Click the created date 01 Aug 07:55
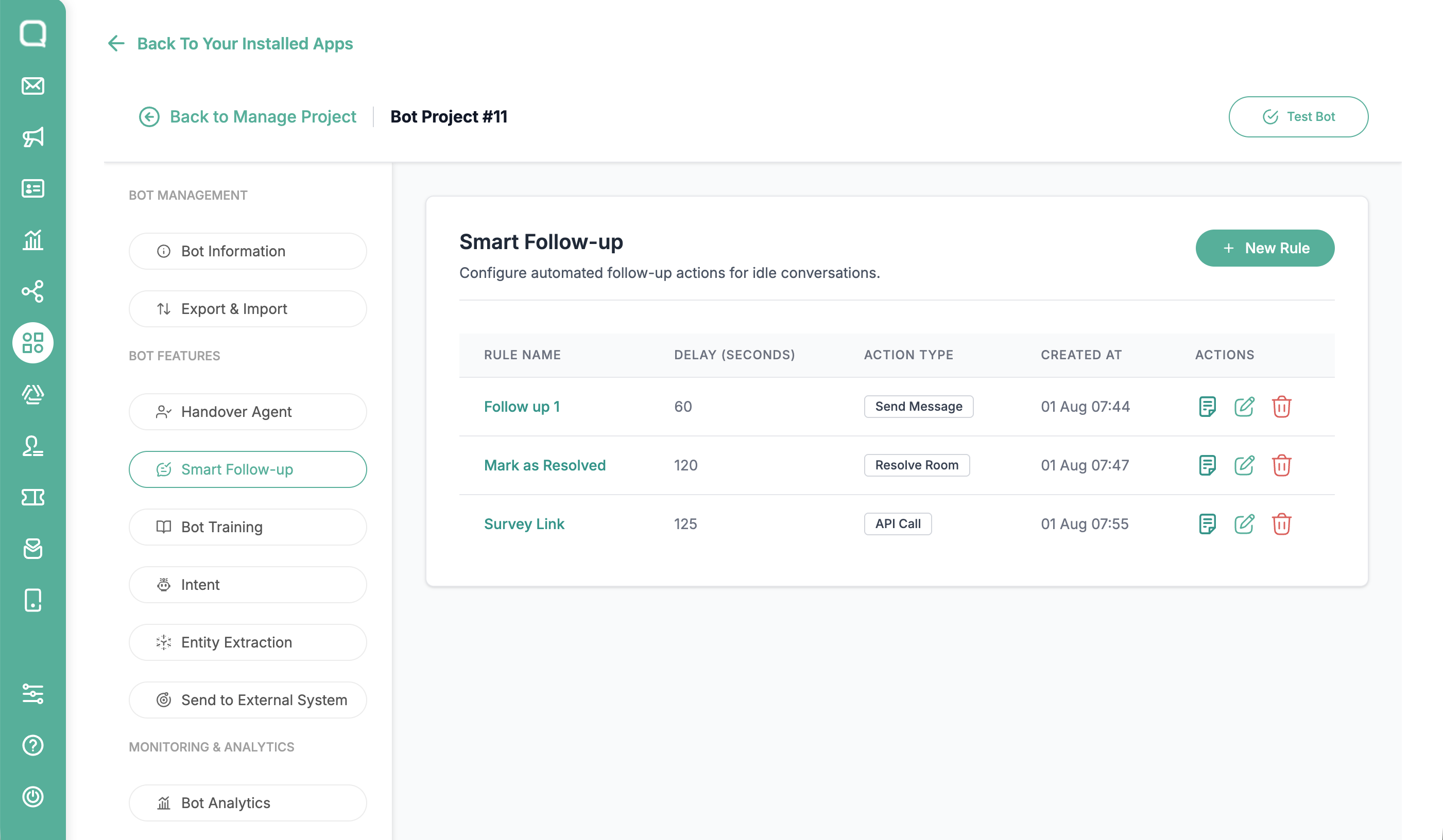The image size is (1443, 840). [x=1085, y=523]
